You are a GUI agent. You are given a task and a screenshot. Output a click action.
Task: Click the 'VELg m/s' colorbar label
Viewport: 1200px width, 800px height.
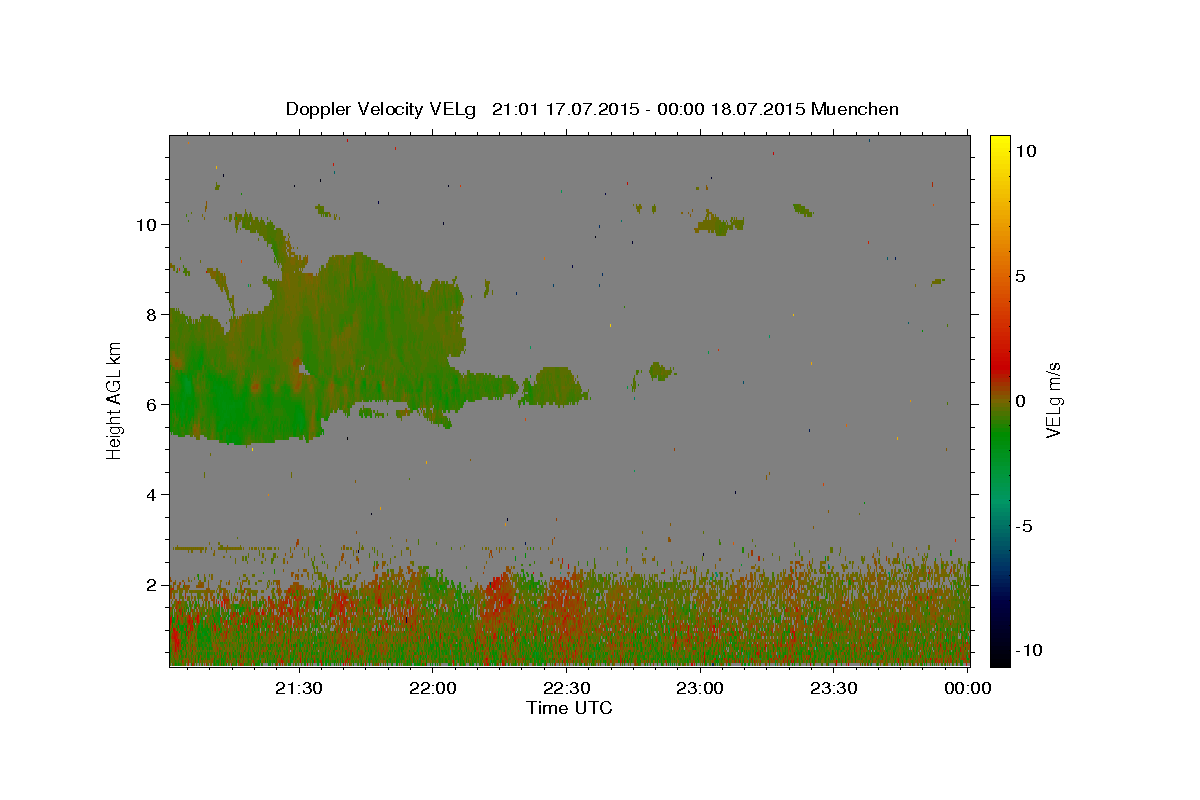pyautogui.click(x=1053, y=400)
